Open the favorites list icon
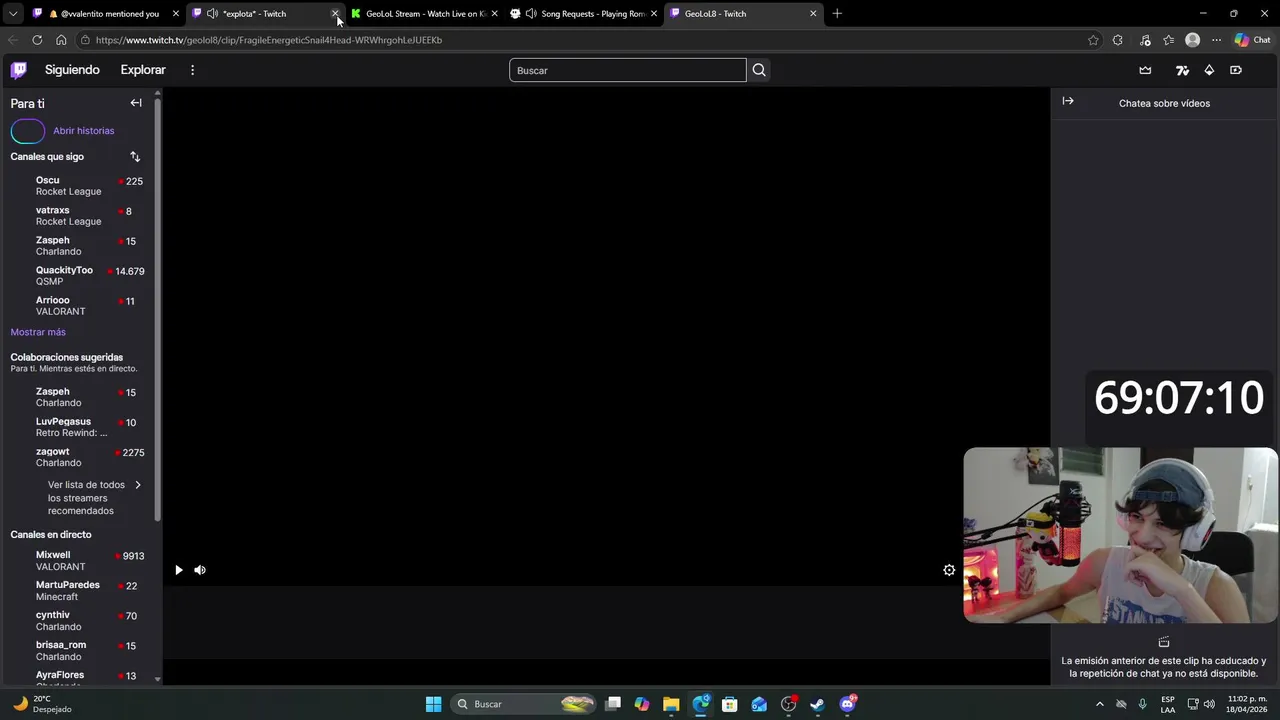The image size is (1280, 720). click(1168, 40)
